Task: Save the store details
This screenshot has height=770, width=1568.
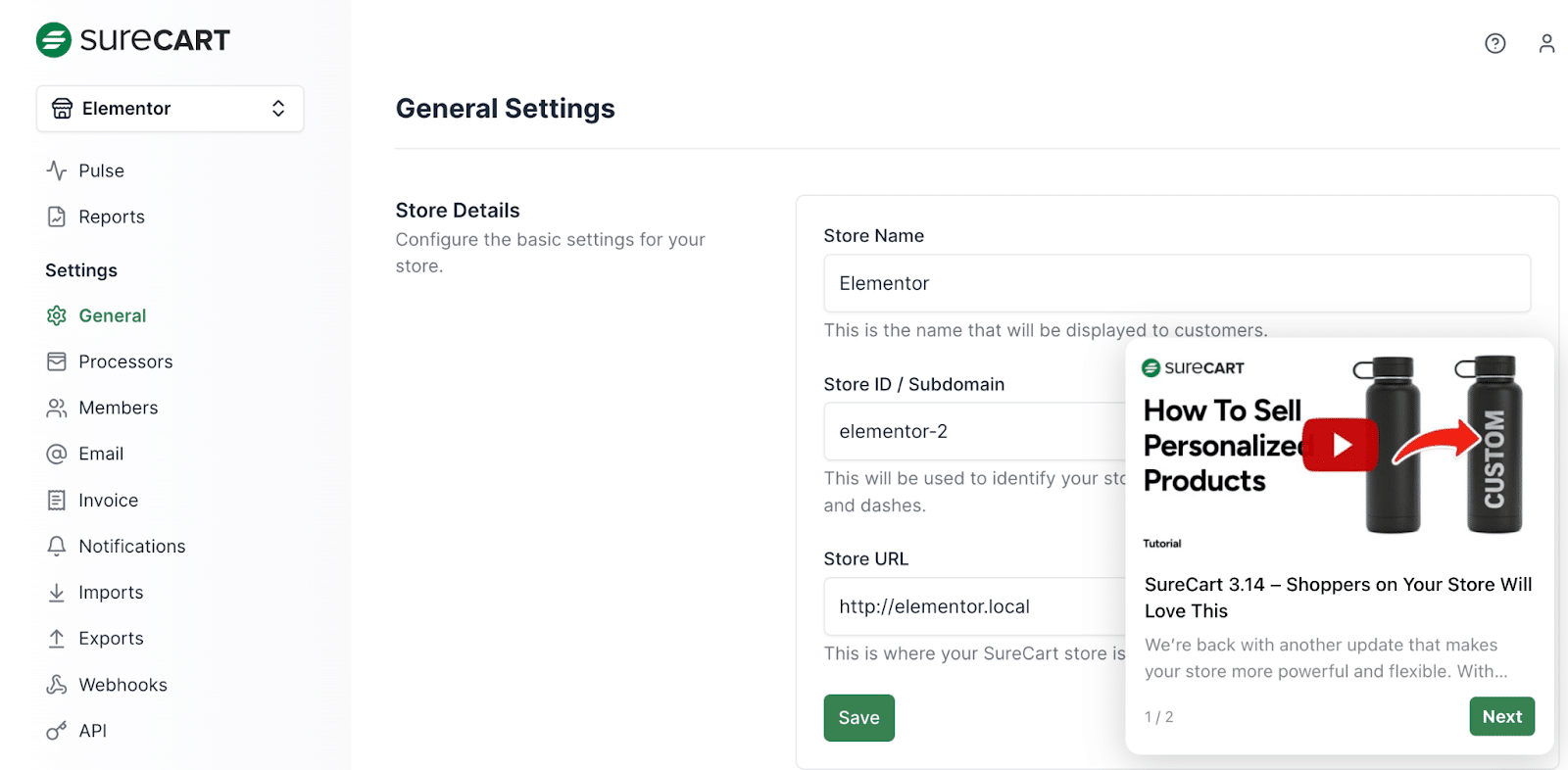Action: [858, 717]
